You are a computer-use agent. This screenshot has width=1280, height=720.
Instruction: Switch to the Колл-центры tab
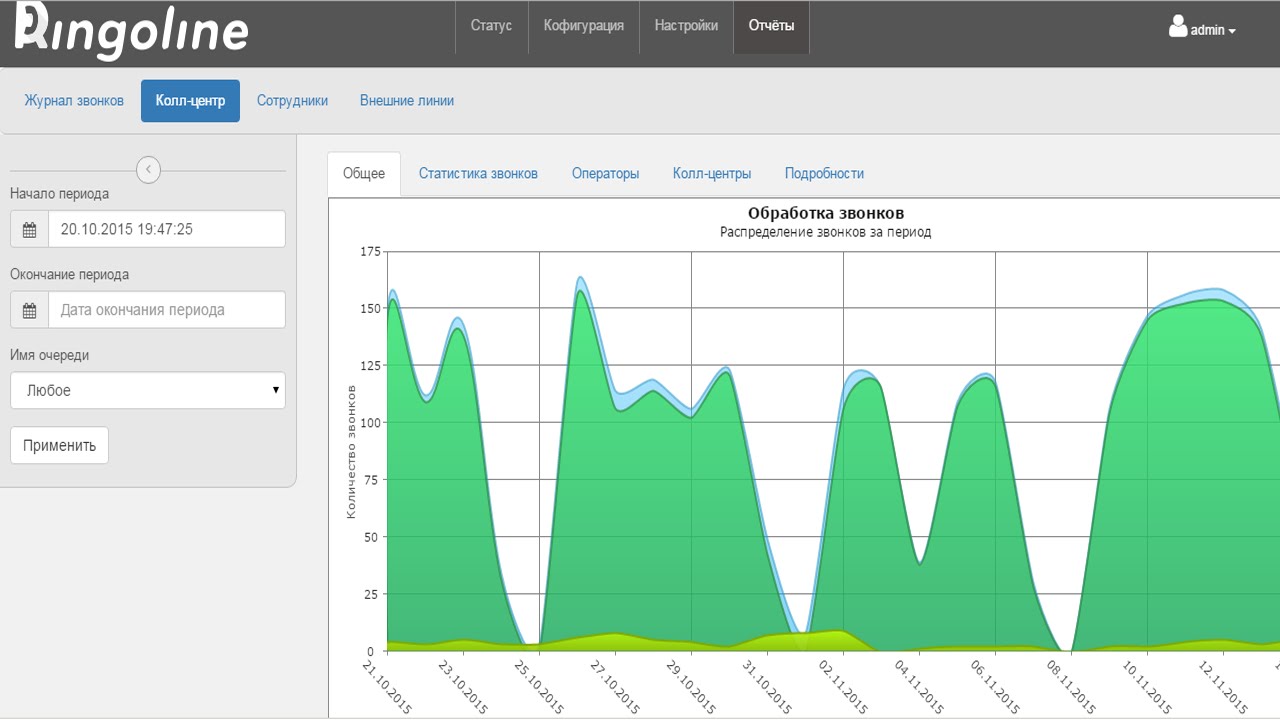pyautogui.click(x=712, y=174)
